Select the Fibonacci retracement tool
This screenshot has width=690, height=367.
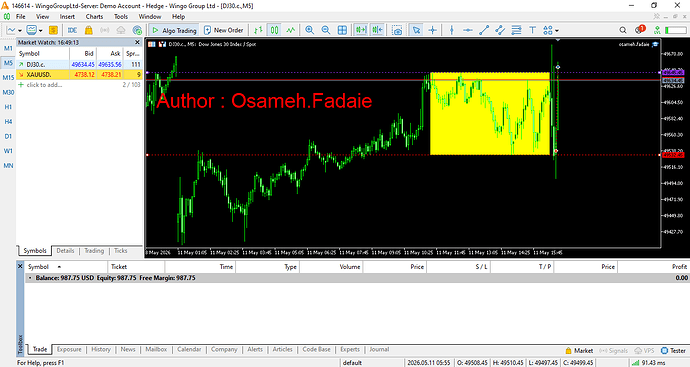click(516, 30)
